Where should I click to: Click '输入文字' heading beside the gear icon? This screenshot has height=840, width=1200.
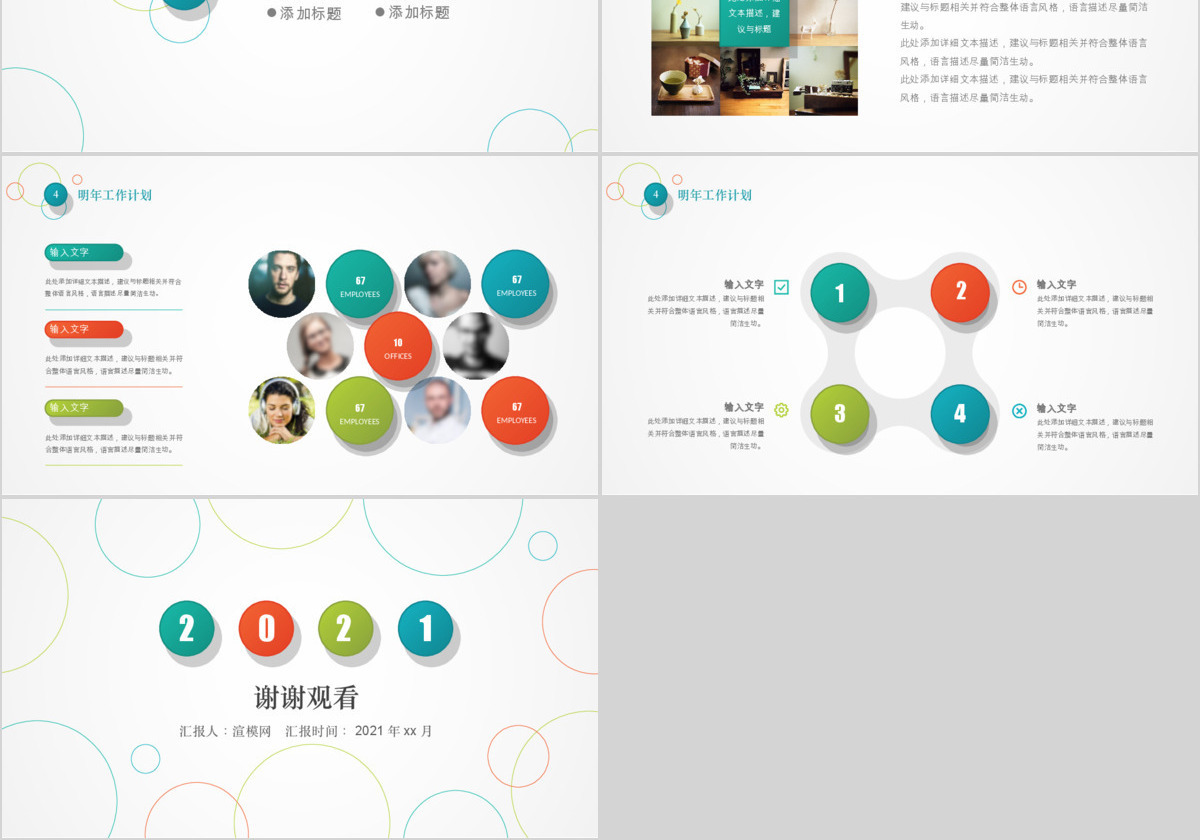[x=744, y=408]
